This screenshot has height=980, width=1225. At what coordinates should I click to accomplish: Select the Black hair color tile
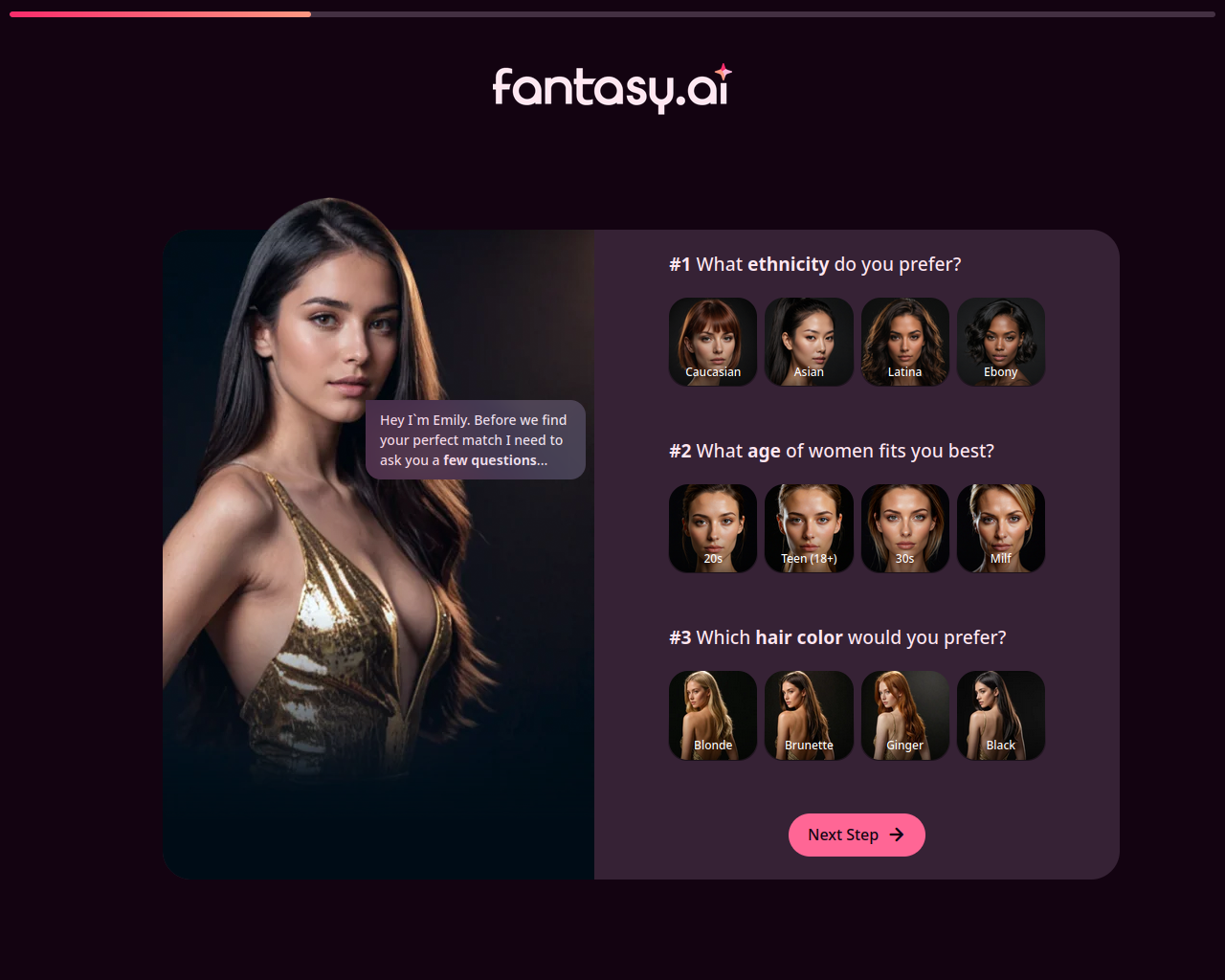(x=1001, y=715)
